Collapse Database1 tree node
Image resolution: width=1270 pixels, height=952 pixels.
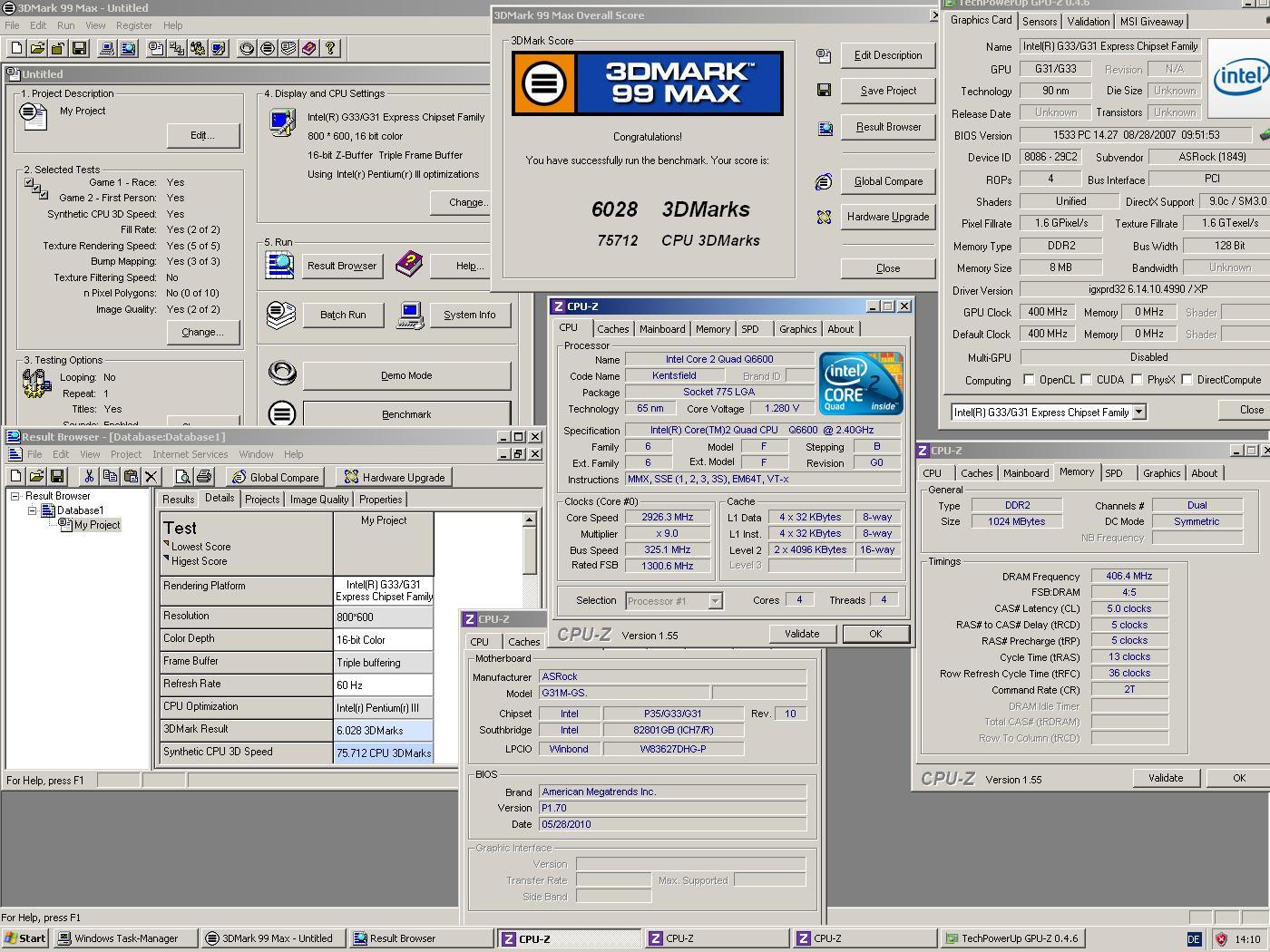point(32,510)
